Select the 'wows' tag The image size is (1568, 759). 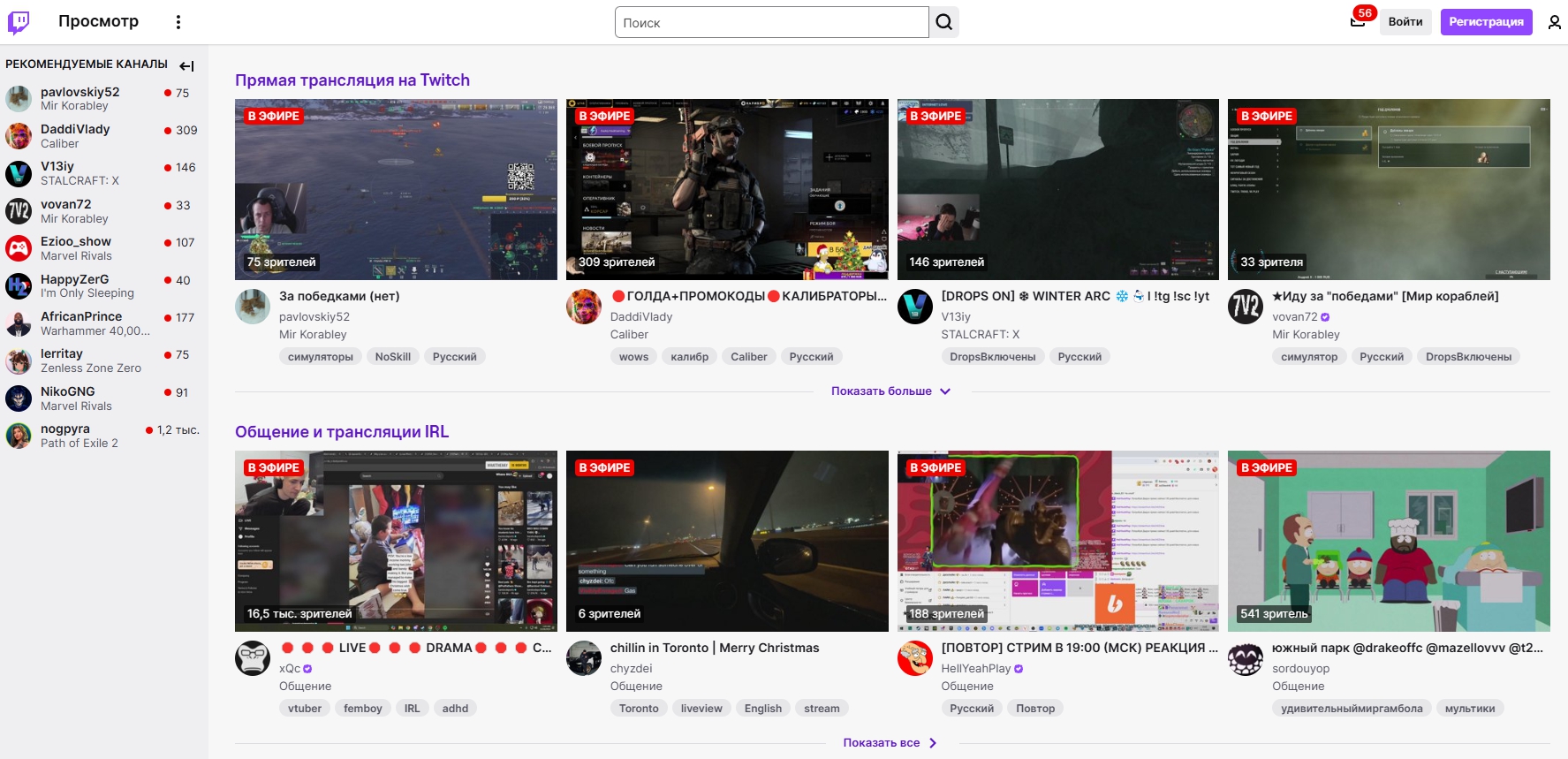[633, 357]
